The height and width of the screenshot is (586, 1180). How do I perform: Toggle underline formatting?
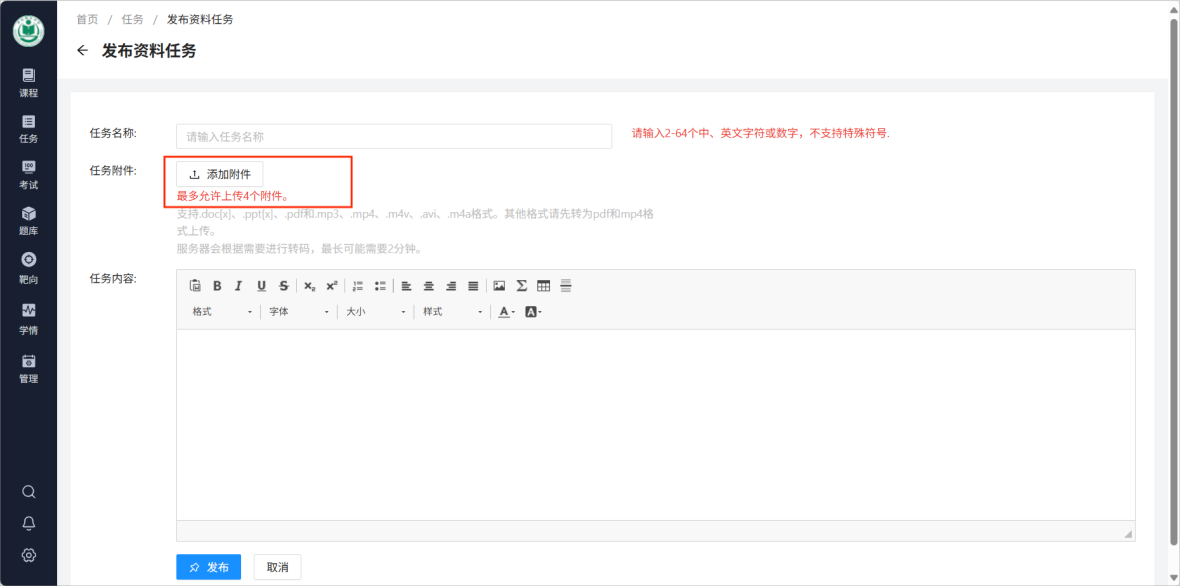click(x=262, y=286)
